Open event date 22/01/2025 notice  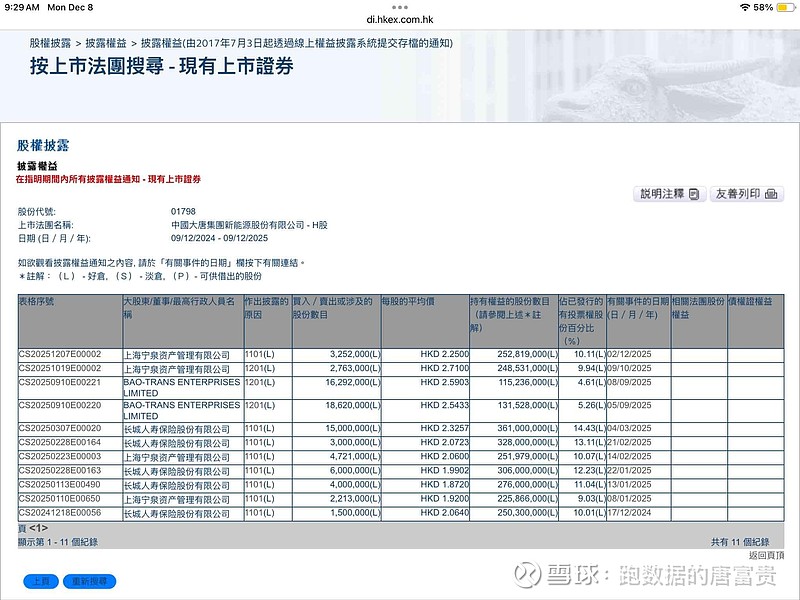click(629, 470)
